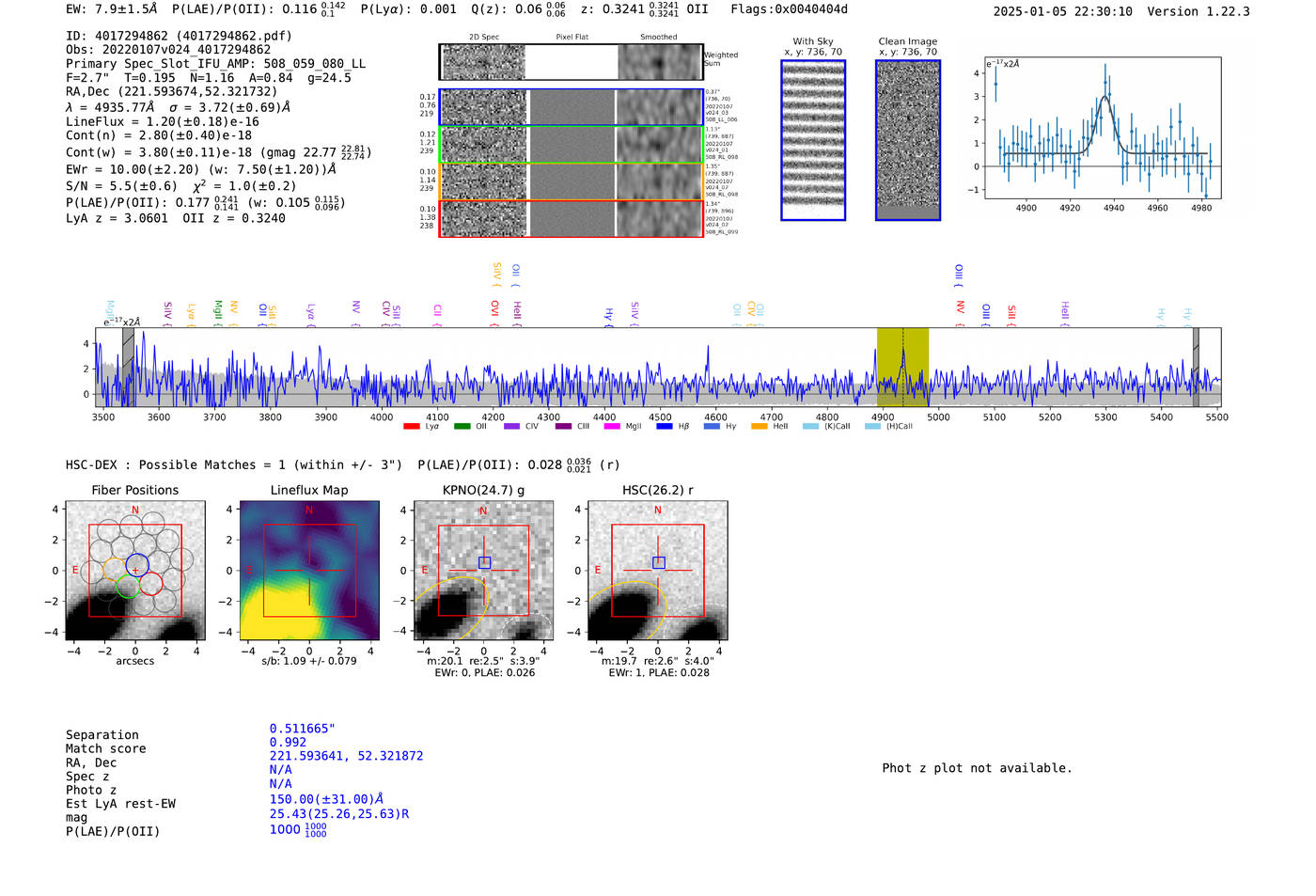Click the purple CIV legend swatch
Screen dimensions: 1316x896
511,427
